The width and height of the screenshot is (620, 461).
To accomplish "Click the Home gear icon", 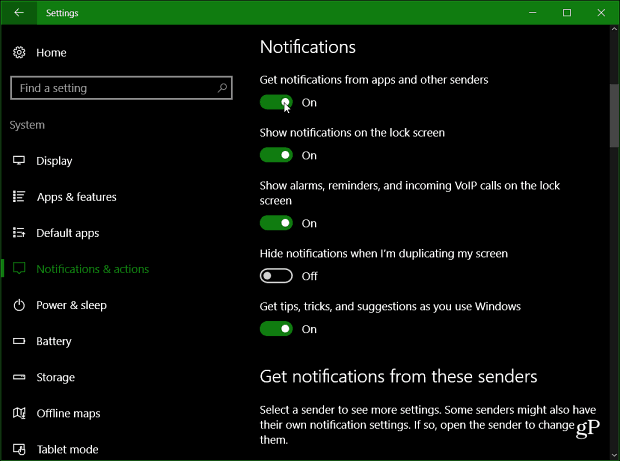I will pyautogui.click(x=19, y=52).
